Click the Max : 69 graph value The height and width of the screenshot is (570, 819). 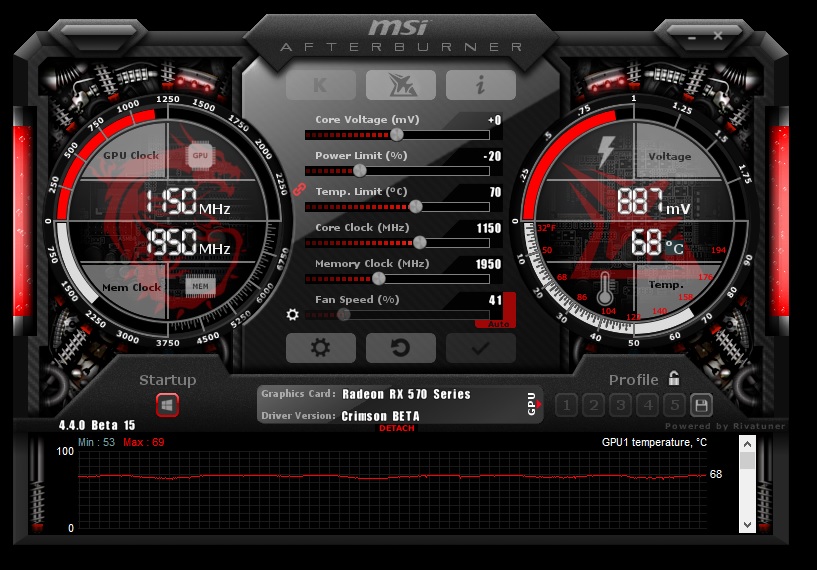pos(144,443)
